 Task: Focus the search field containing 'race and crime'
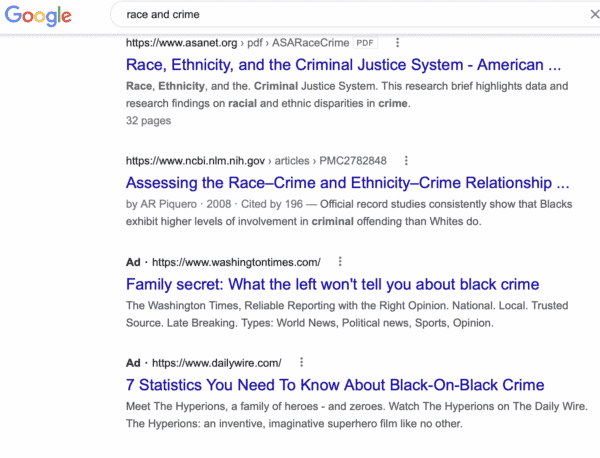click(x=356, y=15)
